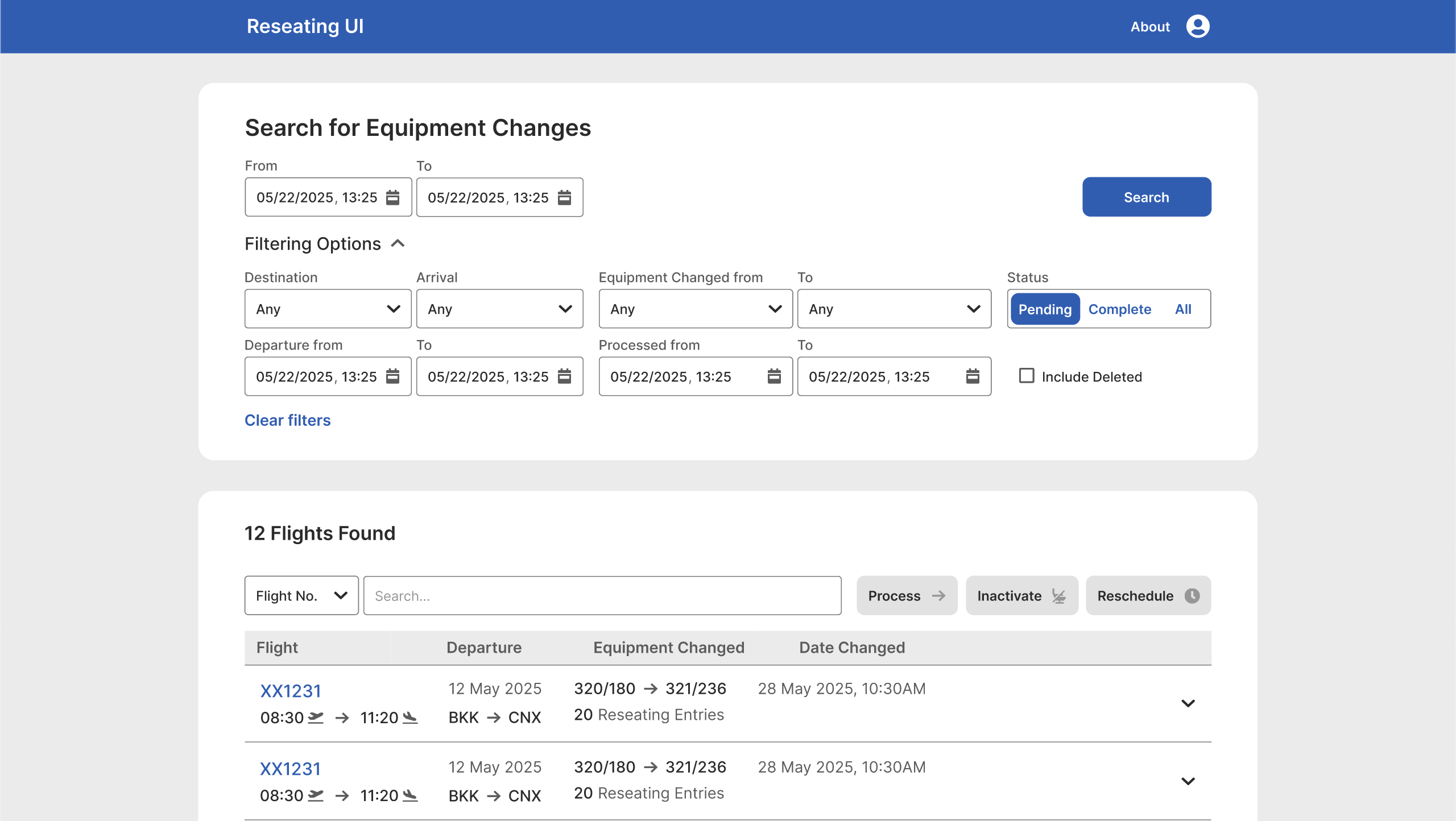Expand the first XX1231 flight row
The height and width of the screenshot is (821, 1456).
(x=1188, y=703)
